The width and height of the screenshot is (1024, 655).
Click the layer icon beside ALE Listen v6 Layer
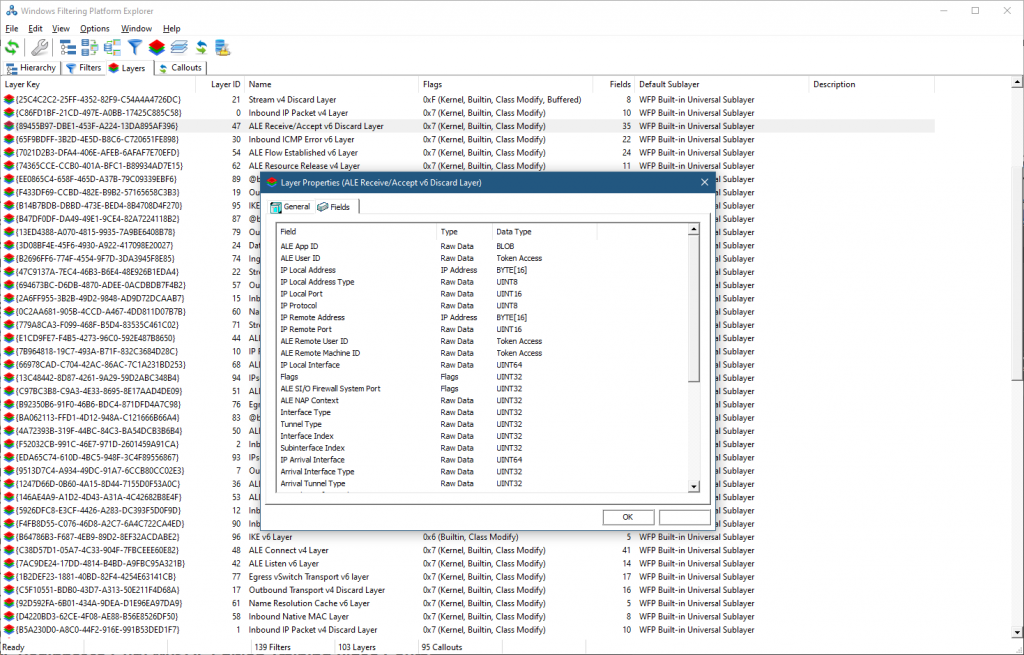click(x=9, y=564)
